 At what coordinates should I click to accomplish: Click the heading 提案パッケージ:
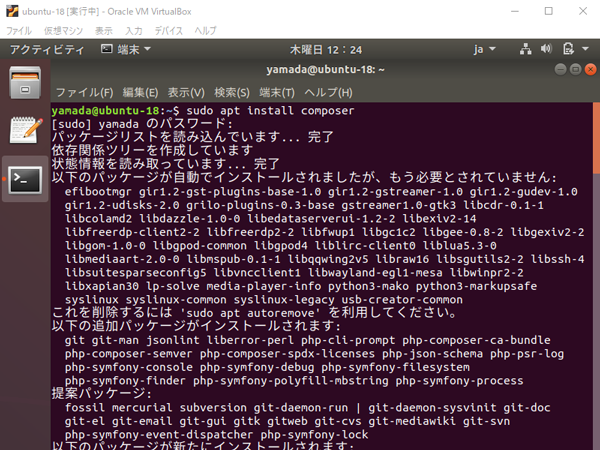click(x=101, y=394)
